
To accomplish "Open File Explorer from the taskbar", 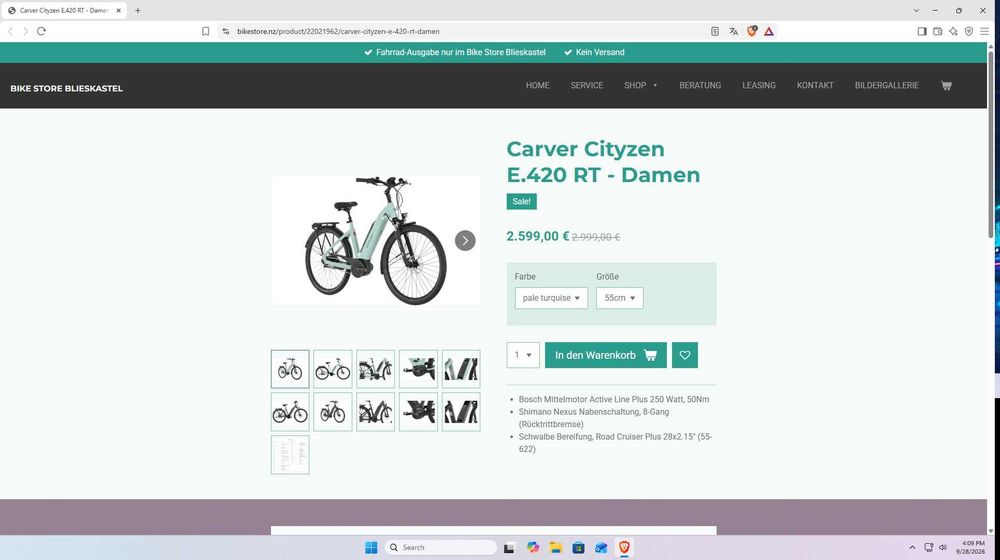I will 555,547.
